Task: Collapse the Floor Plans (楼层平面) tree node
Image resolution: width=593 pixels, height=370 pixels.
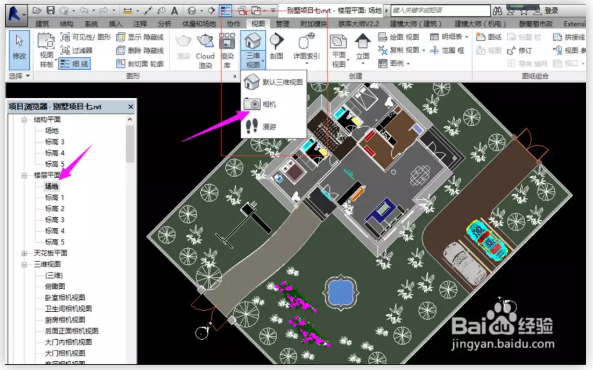Action: [x=24, y=175]
